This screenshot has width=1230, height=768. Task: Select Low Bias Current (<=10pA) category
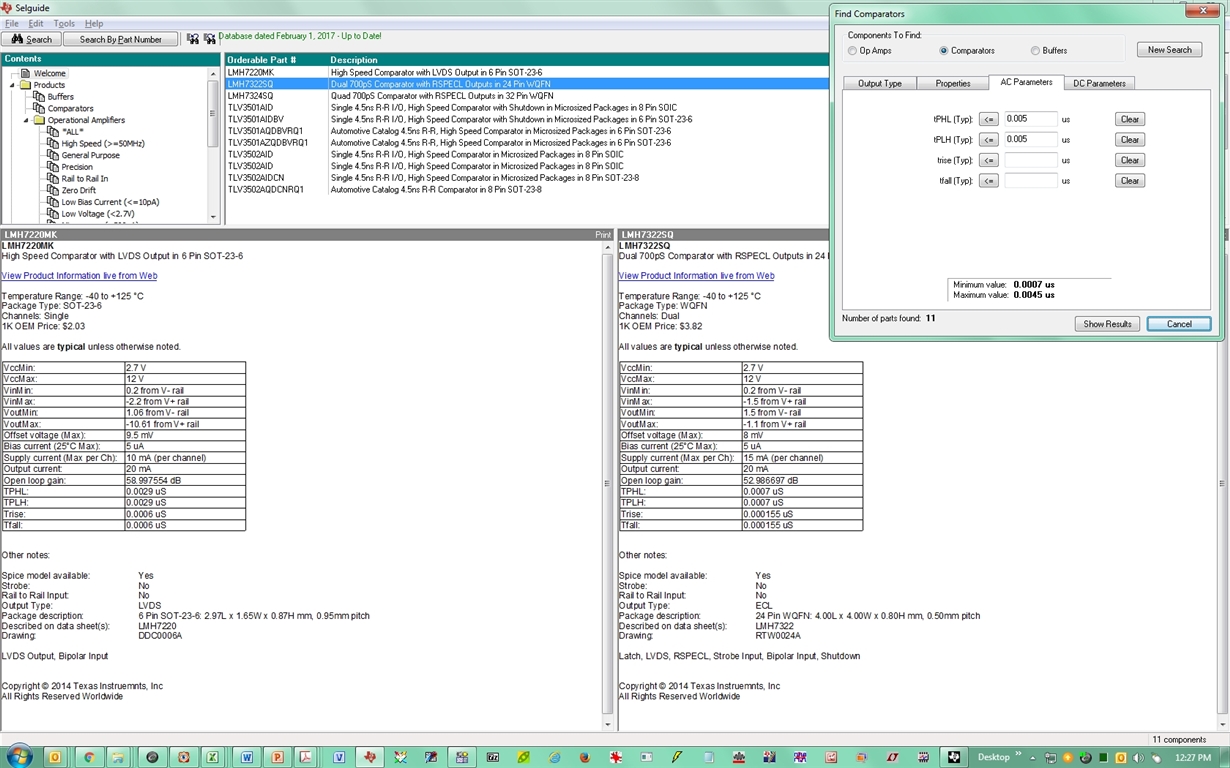pyautogui.click(x=110, y=202)
